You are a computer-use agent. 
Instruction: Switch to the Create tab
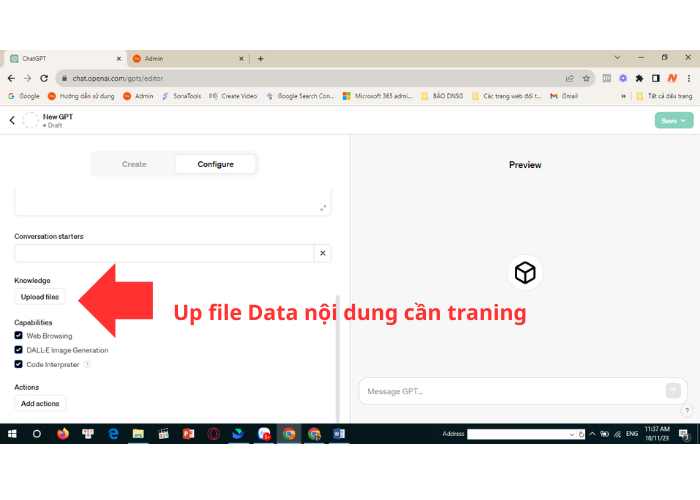coord(134,164)
